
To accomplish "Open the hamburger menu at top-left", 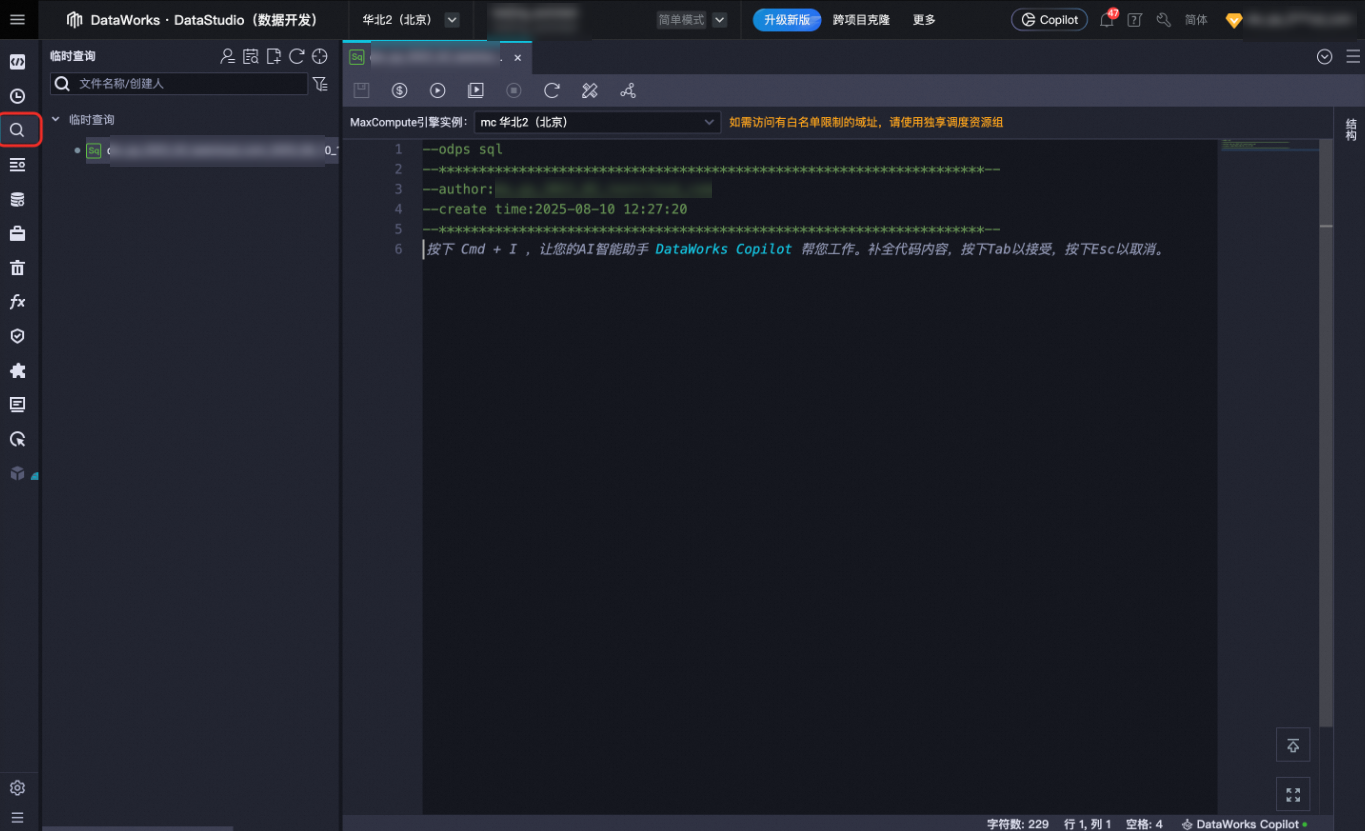I will click(x=17, y=19).
